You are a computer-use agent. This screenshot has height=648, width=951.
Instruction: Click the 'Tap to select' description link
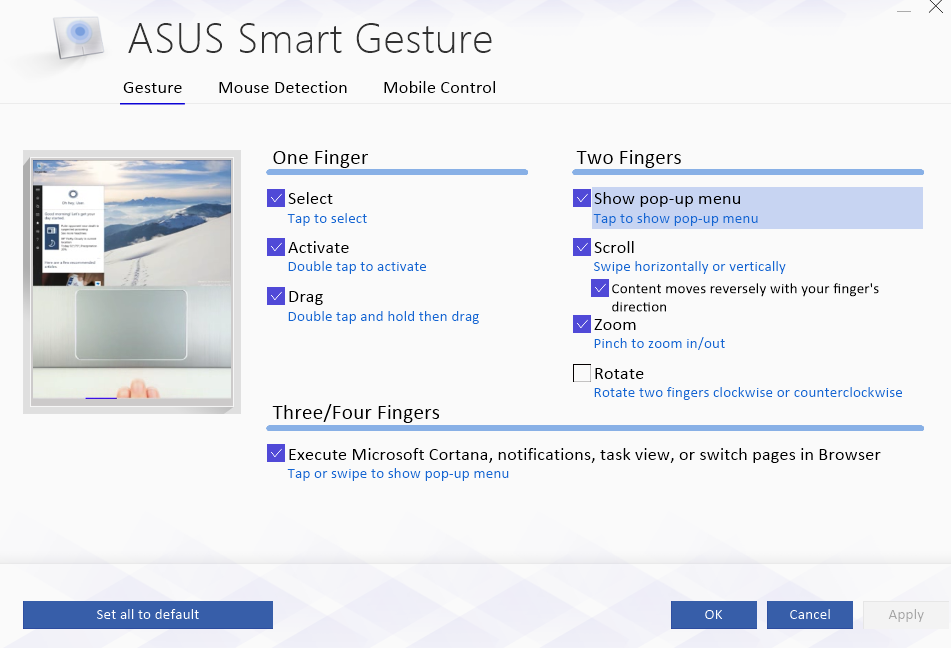327,218
